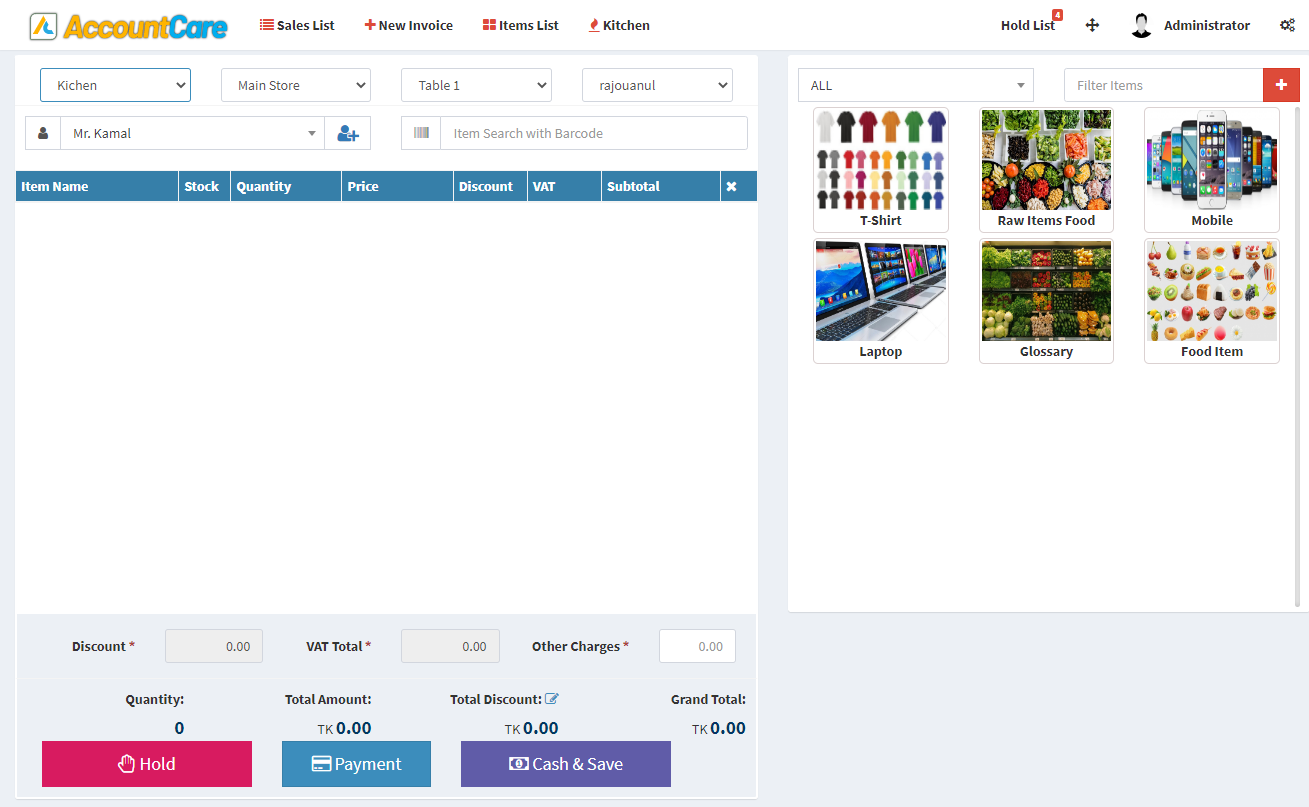Click the Filter Items input field
The height and width of the screenshot is (807, 1309).
coord(1163,85)
